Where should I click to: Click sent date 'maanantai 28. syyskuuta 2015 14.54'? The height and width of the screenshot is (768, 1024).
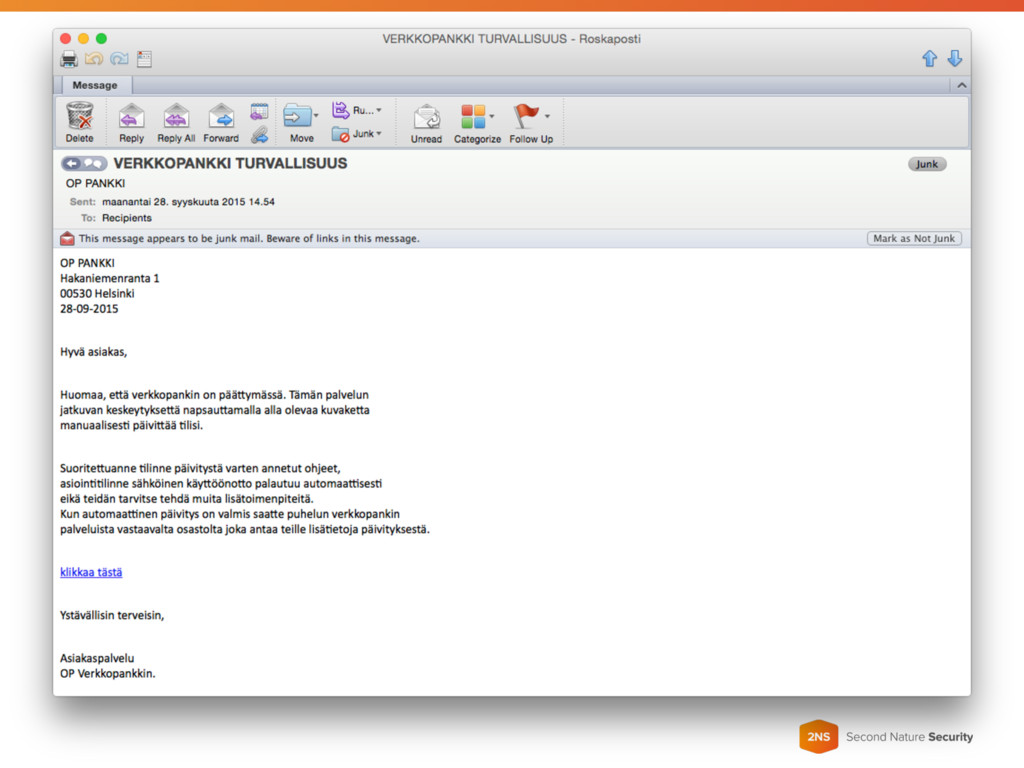188,202
